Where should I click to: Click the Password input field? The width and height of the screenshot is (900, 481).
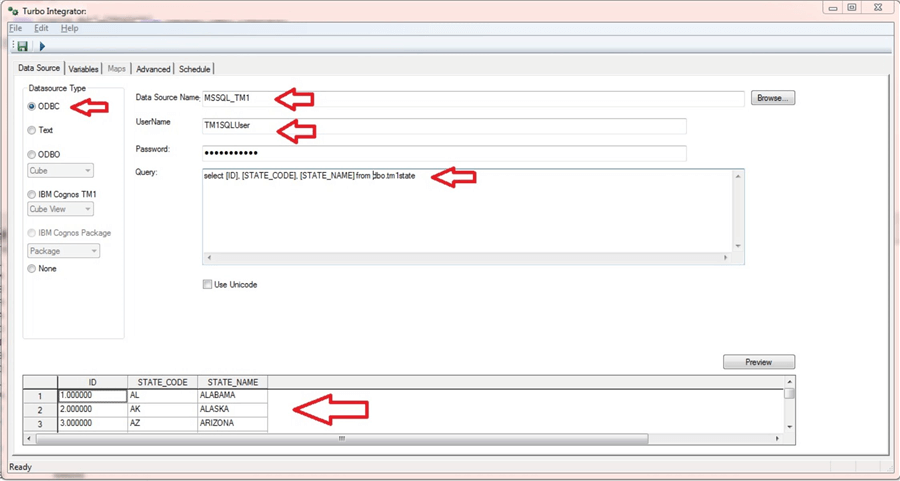(x=444, y=153)
